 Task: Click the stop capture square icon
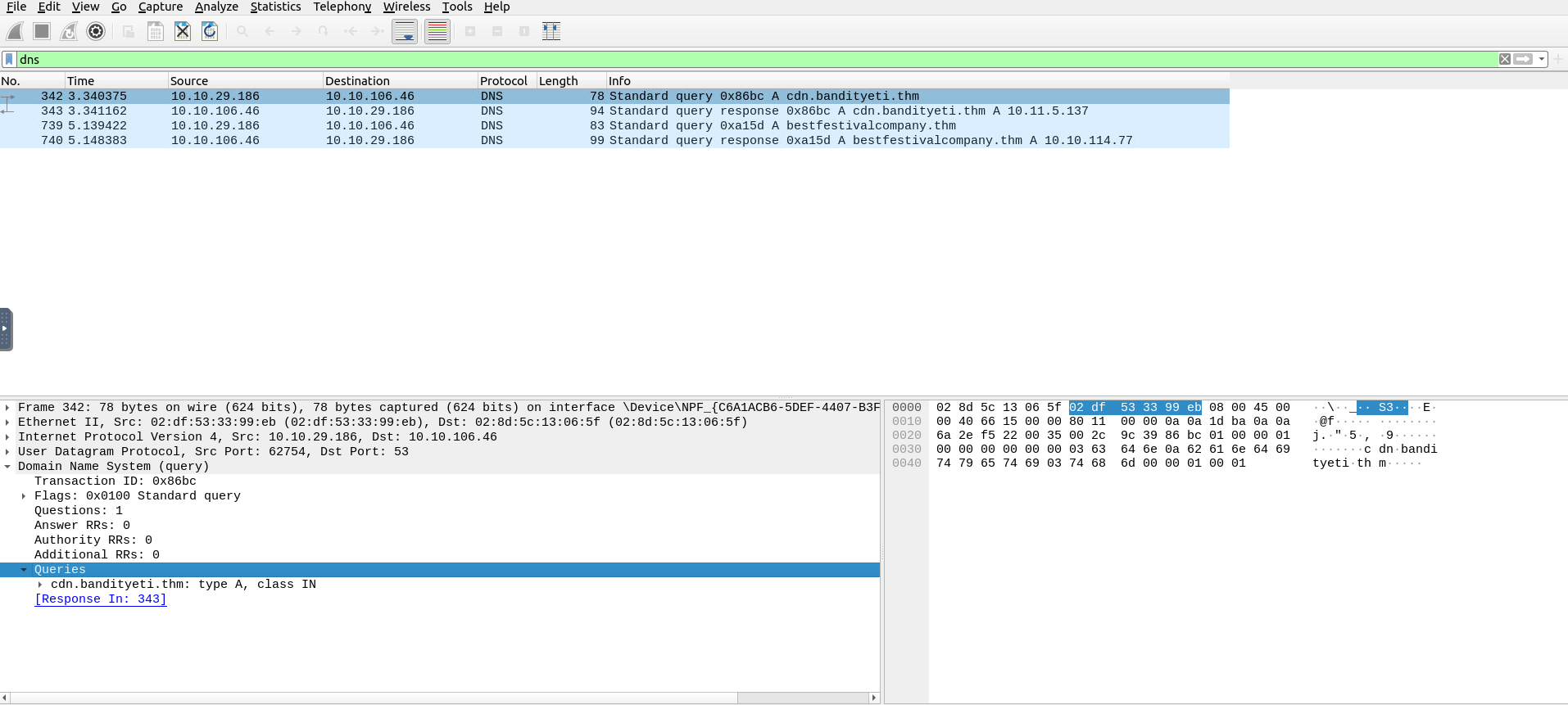click(42, 31)
